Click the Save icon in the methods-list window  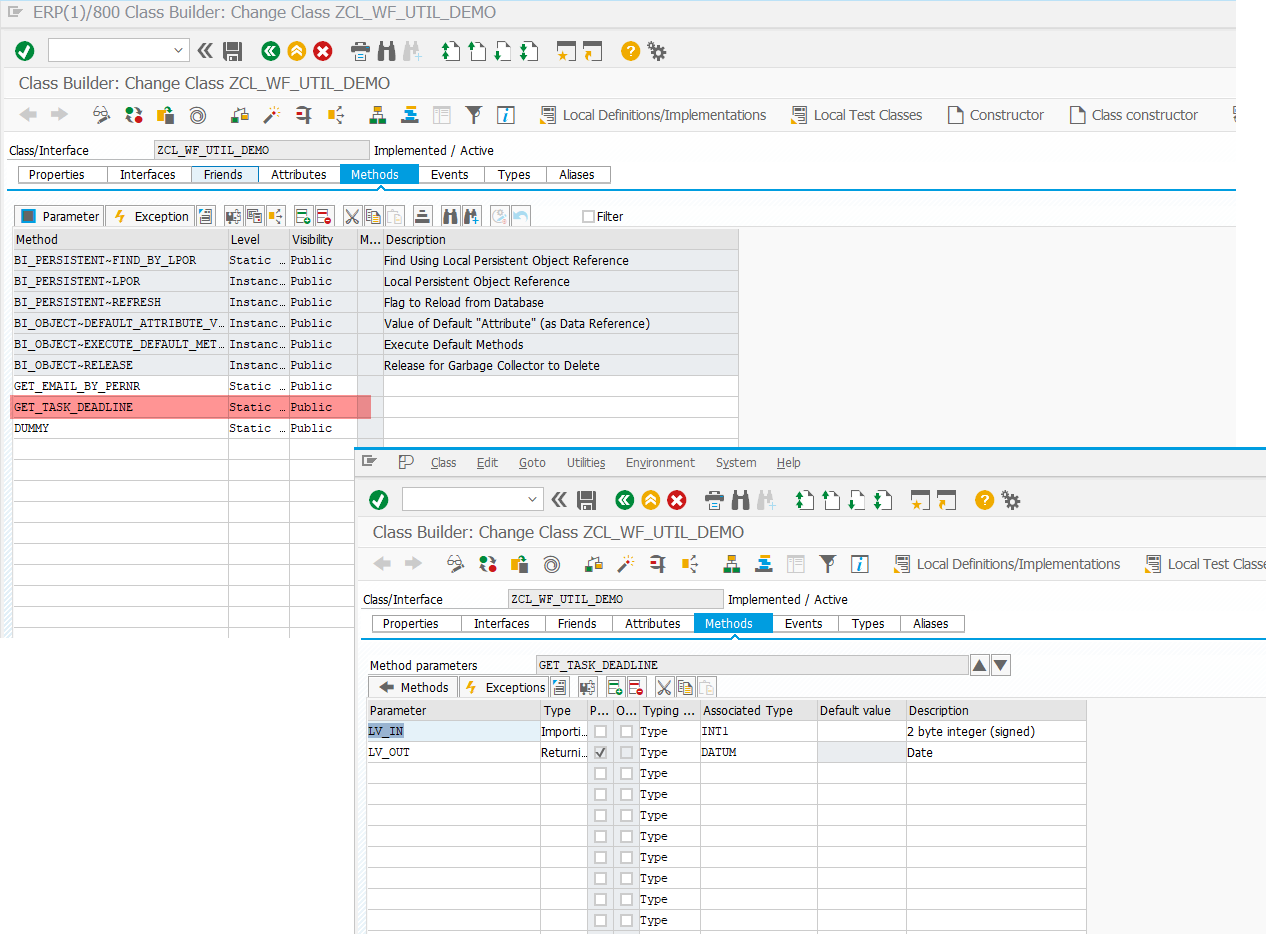click(233, 51)
